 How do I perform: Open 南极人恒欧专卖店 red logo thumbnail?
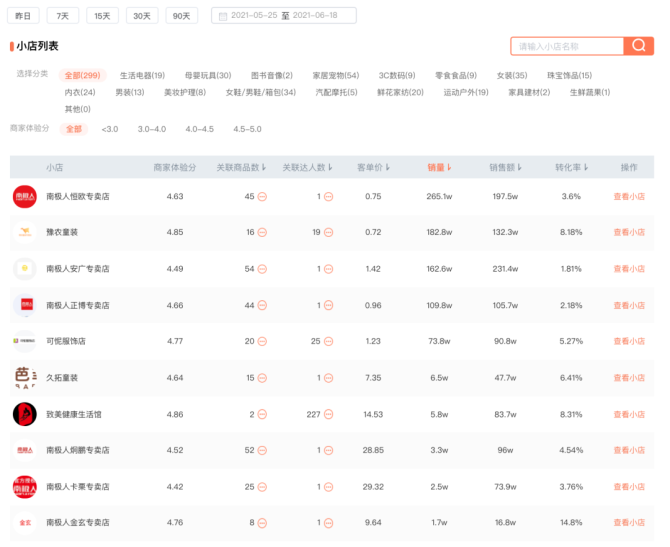coord(25,197)
